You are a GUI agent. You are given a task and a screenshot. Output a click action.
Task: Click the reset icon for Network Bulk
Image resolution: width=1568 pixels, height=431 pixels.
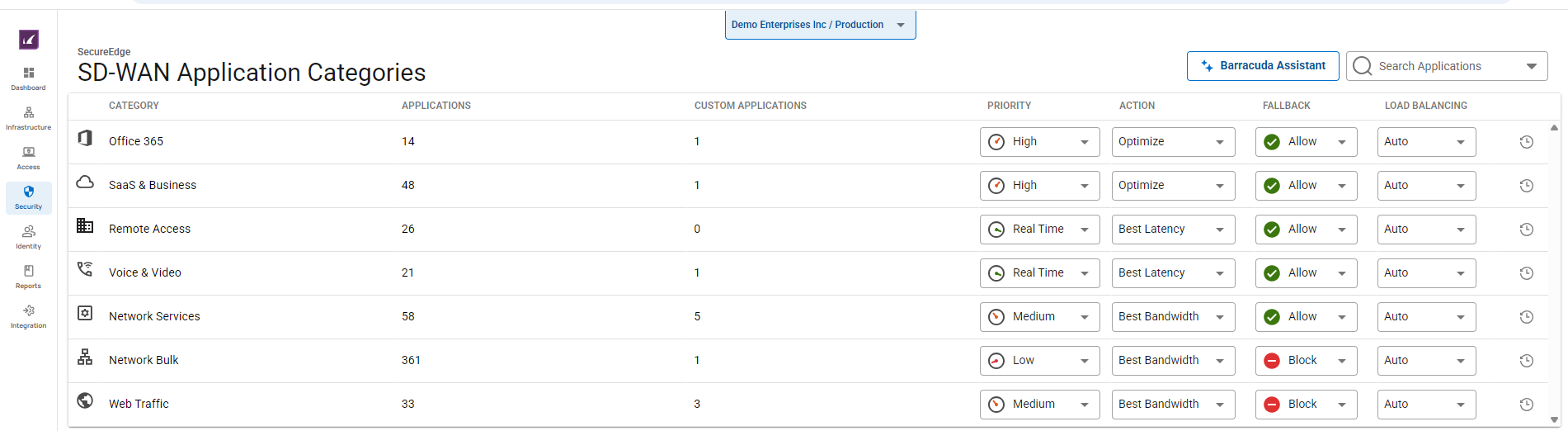tap(1526, 361)
